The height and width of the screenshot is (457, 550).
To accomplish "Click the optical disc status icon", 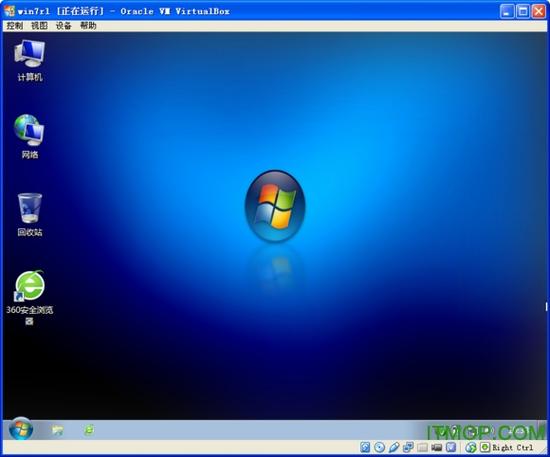I will click(x=379, y=447).
